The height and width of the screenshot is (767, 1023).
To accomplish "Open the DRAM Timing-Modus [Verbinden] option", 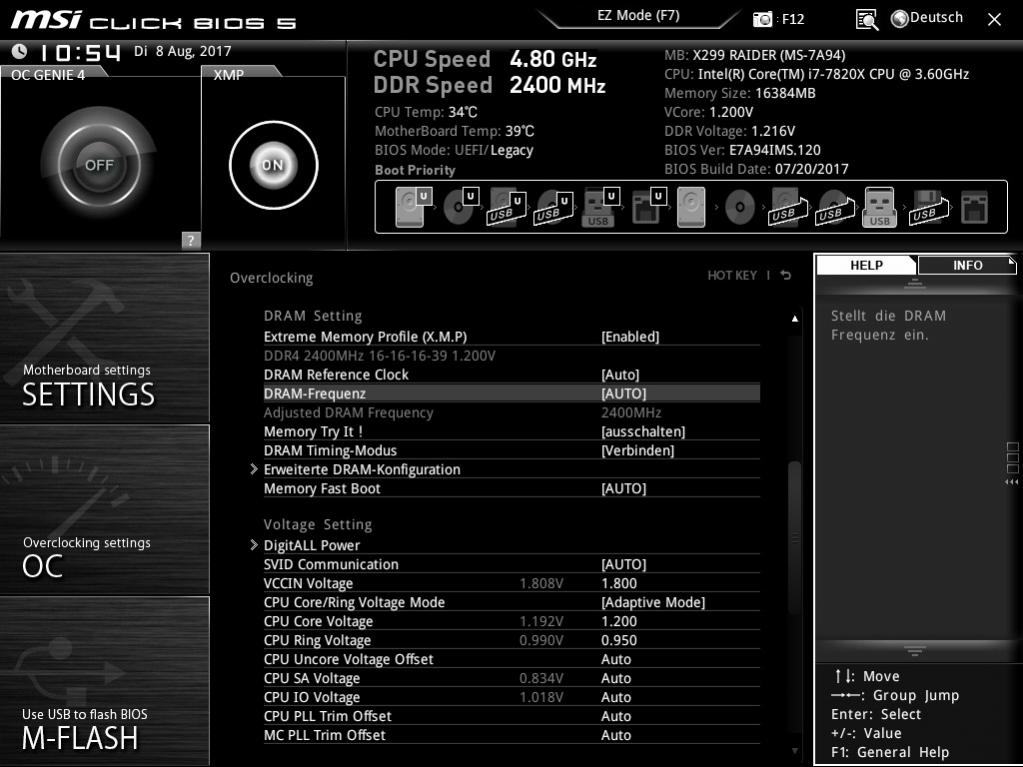I will 637,450.
